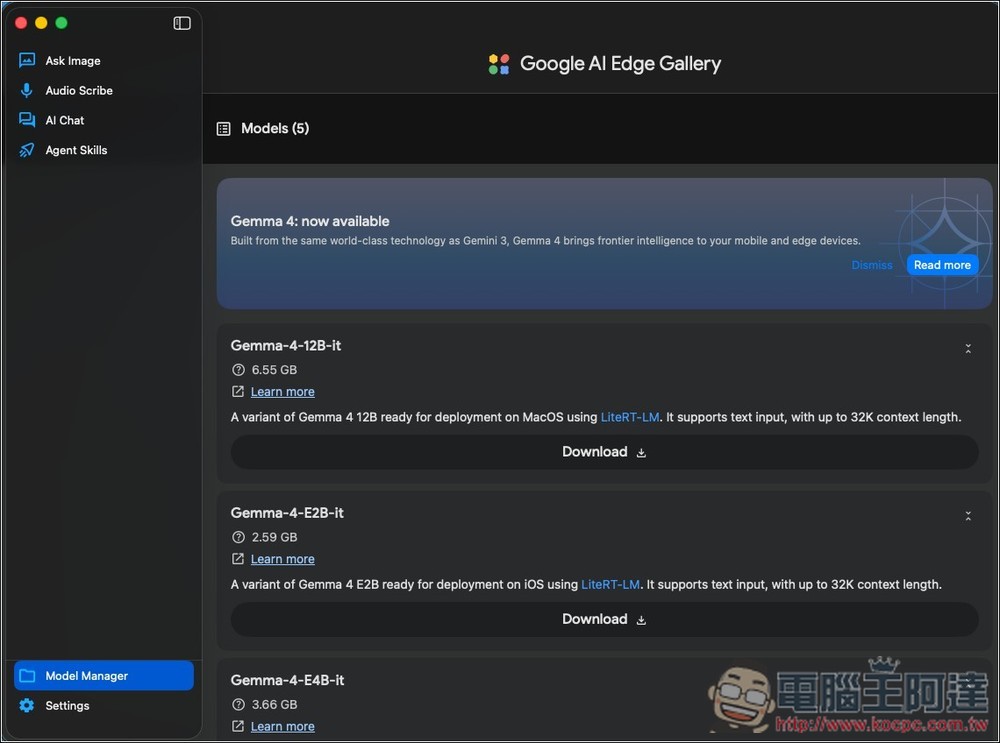Open LiteRT-LM link in Gemma-4-E2B-it description
Image resolution: width=1000 pixels, height=743 pixels.
click(610, 584)
